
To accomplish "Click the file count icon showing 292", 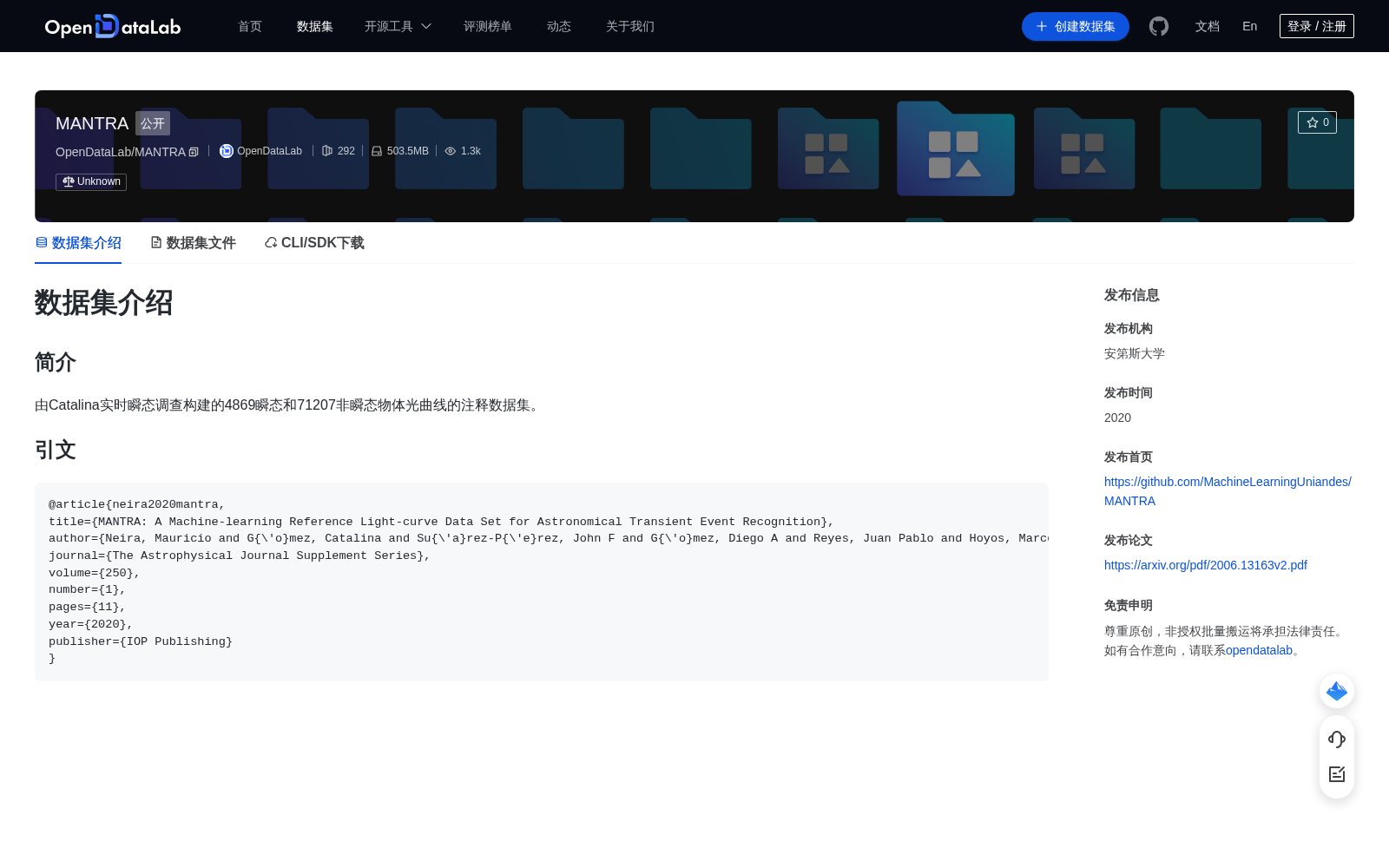I will [x=327, y=151].
